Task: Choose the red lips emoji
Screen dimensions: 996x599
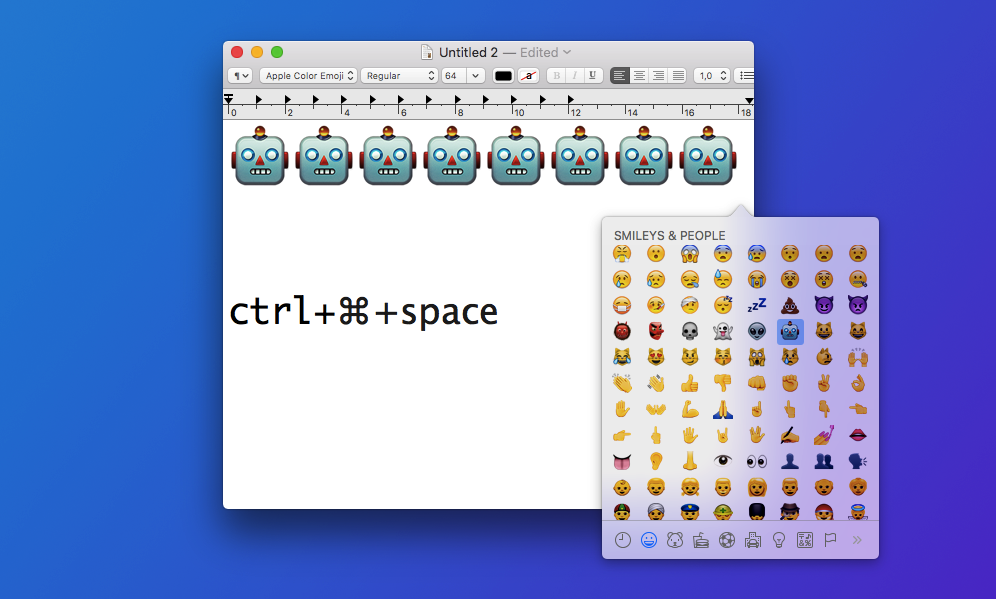Action: click(858, 436)
